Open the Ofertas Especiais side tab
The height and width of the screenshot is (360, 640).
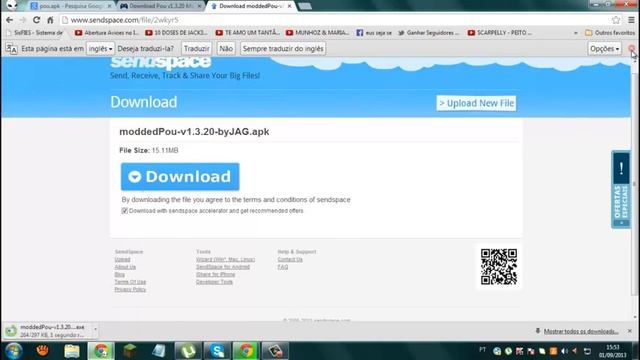tap(621, 189)
